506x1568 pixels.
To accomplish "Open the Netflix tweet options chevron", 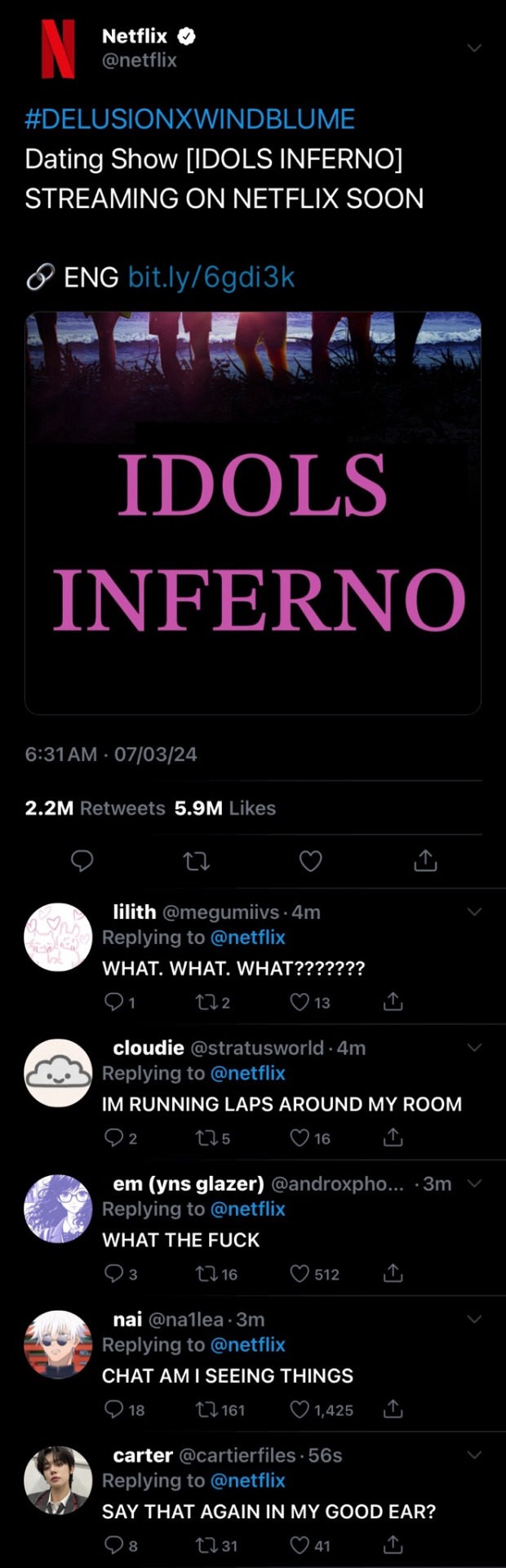I will coord(474,48).
